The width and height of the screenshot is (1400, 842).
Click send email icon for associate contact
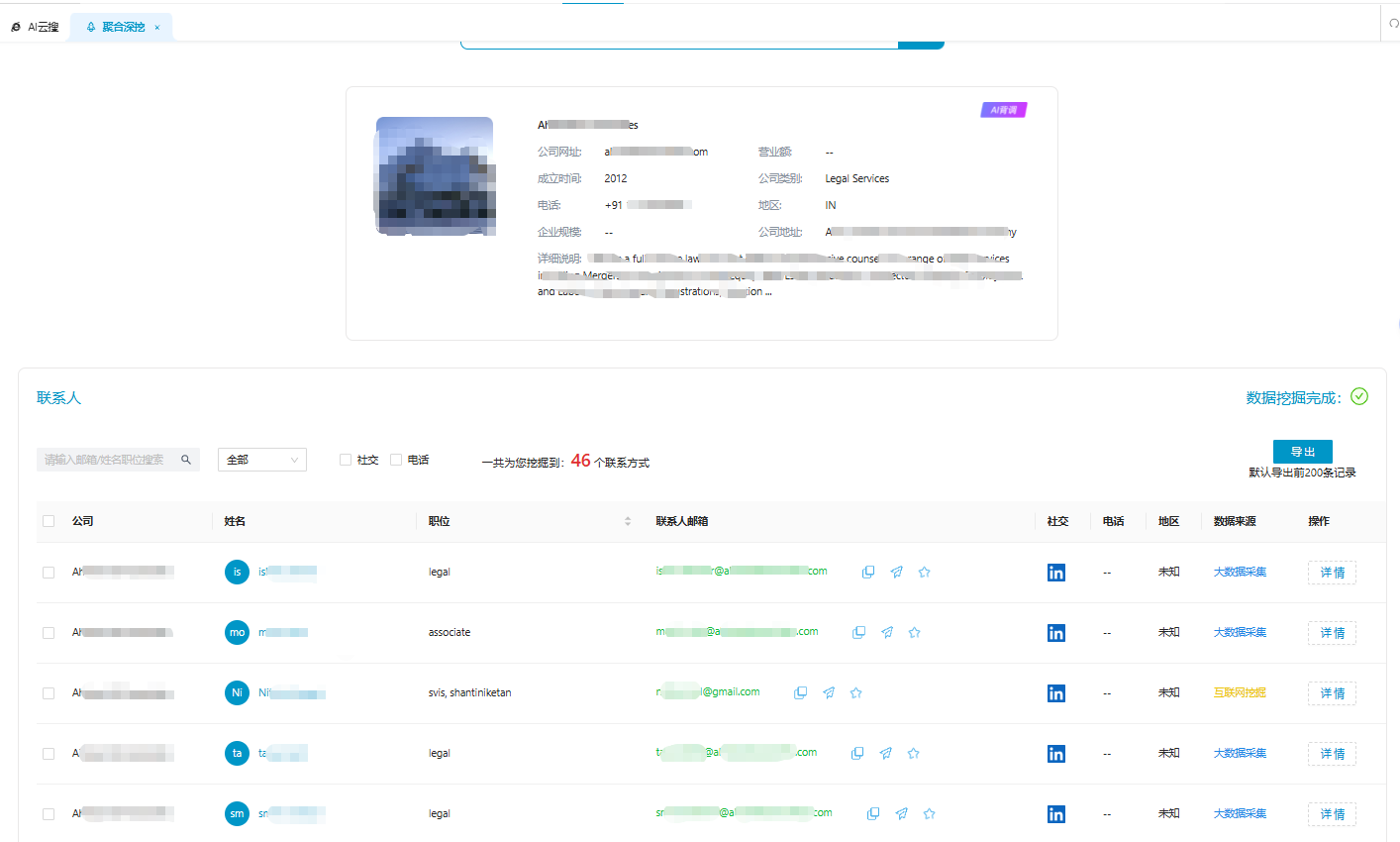coord(887,633)
